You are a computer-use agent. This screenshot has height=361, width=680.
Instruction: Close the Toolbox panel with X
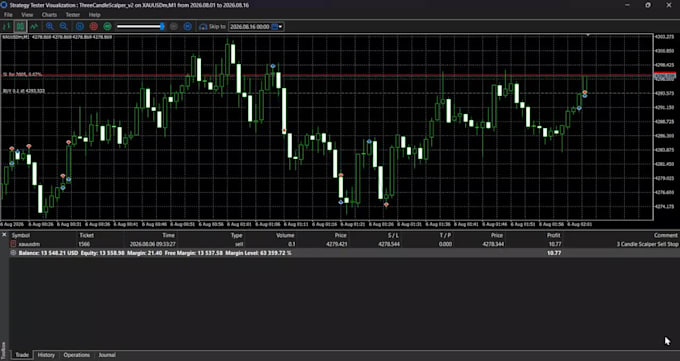(4, 234)
